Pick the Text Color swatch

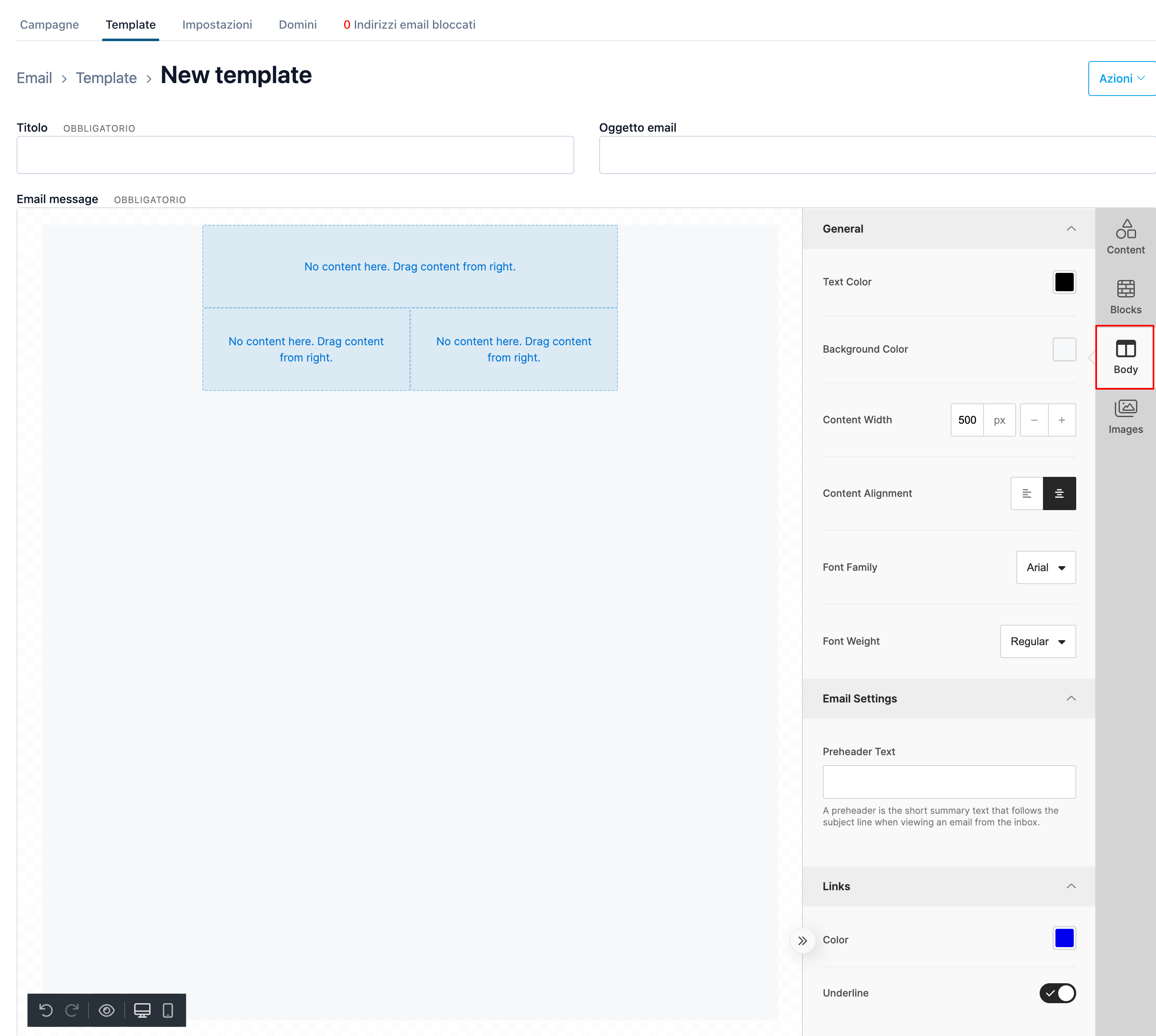pos(1064,282)
